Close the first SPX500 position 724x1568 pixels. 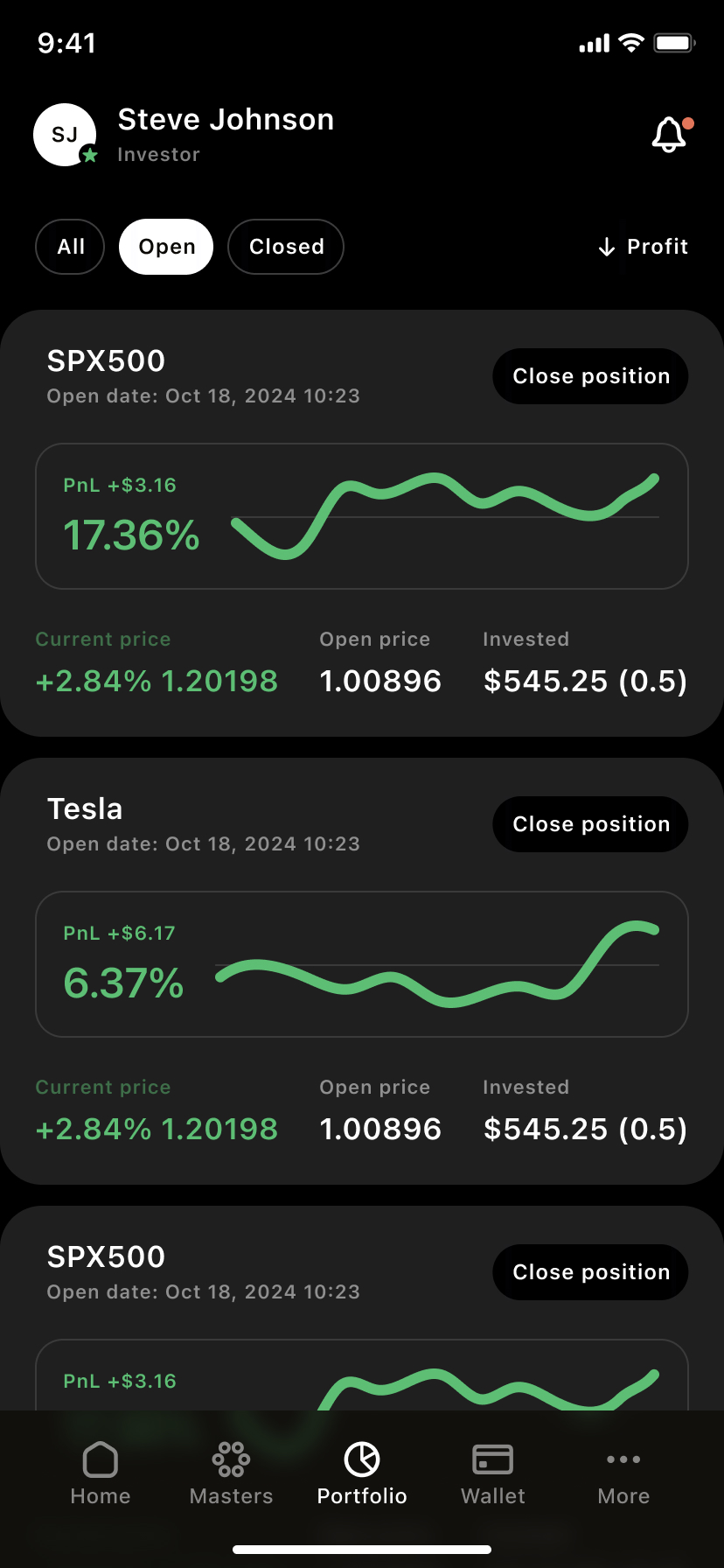(590, 376)
